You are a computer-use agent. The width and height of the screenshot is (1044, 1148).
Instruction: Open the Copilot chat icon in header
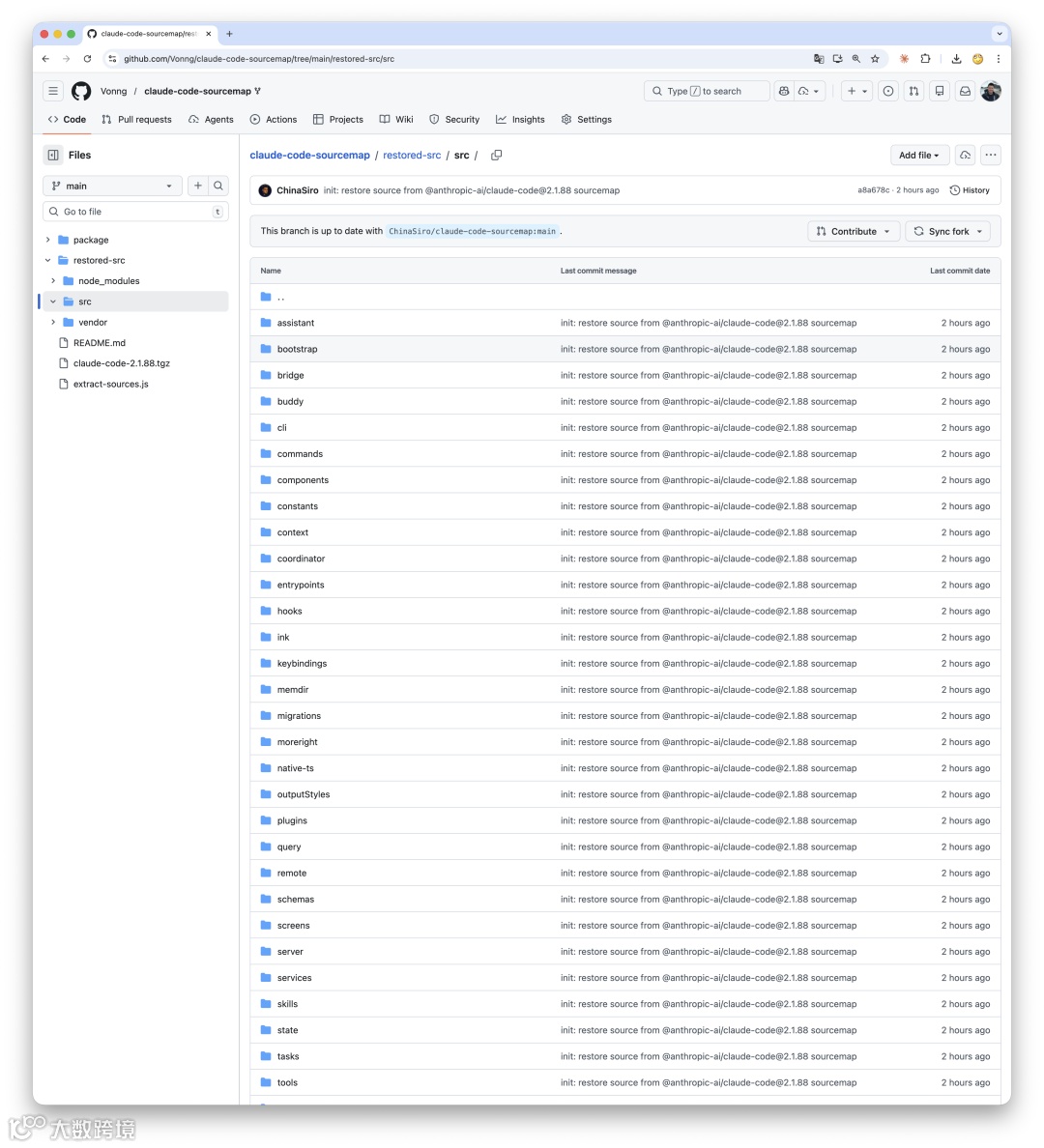[784, 91]
